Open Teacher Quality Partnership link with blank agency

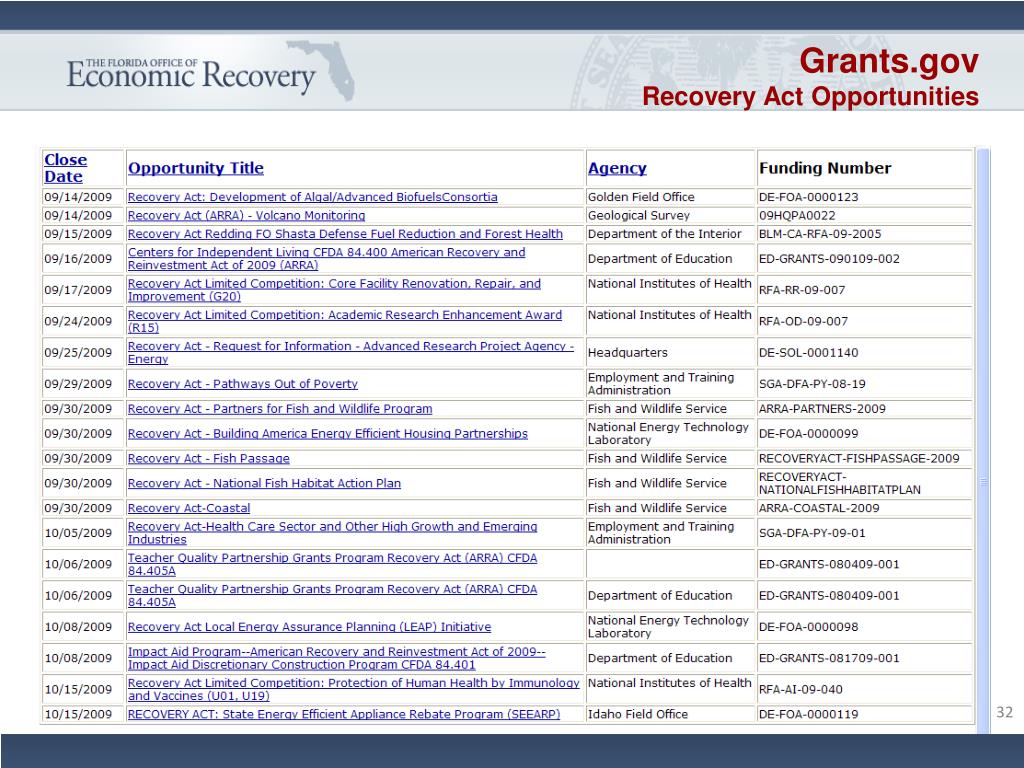click(x=332, y=564)
